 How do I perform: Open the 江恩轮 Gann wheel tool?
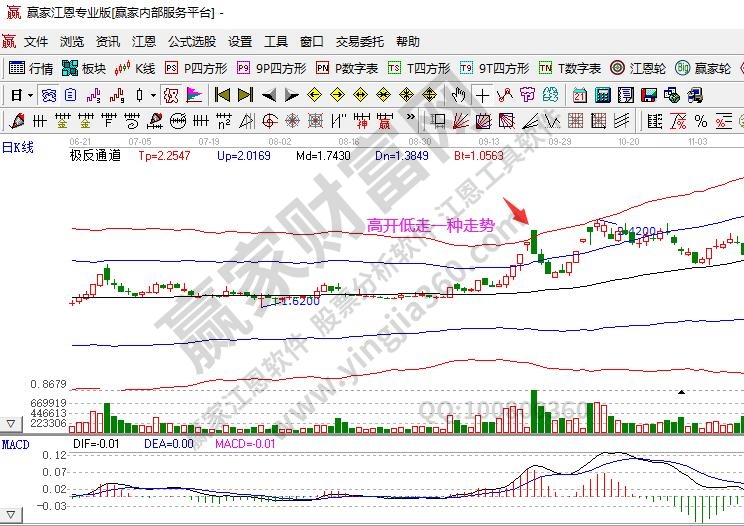pyautogui.click(x=638, y=69)
